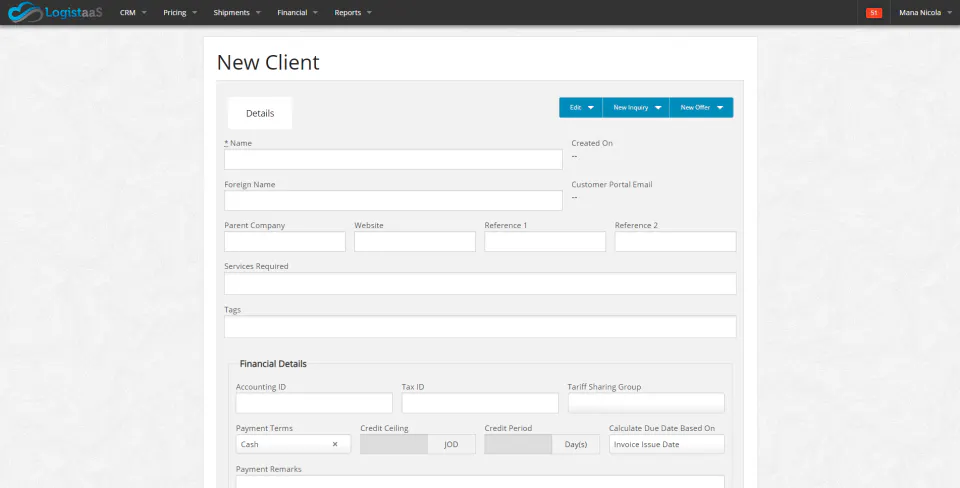Click the Services Required field

point(480,283)
